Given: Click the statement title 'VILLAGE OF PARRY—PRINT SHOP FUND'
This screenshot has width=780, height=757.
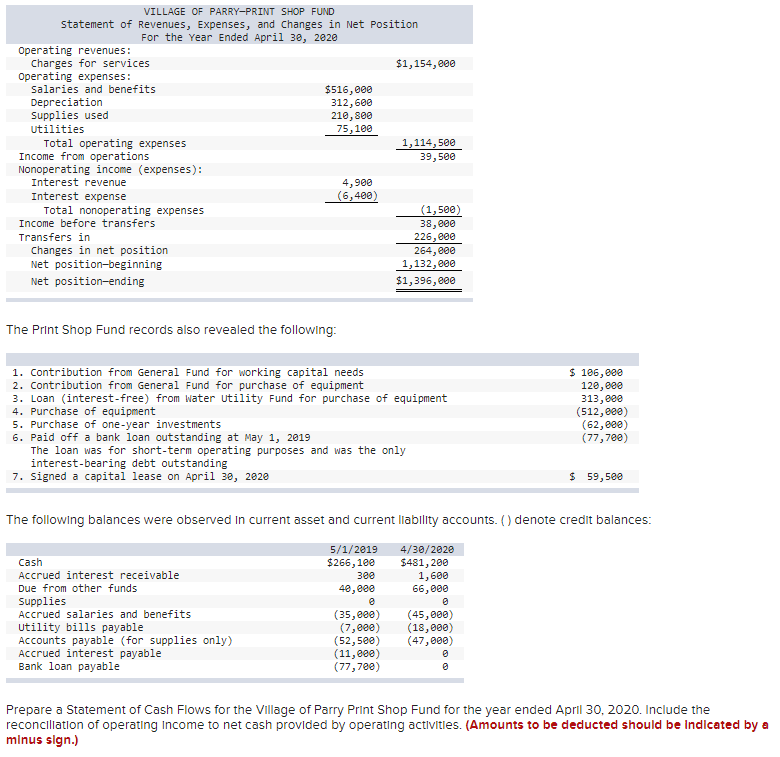Looking at the screenshot, I should tap(239, 11).
